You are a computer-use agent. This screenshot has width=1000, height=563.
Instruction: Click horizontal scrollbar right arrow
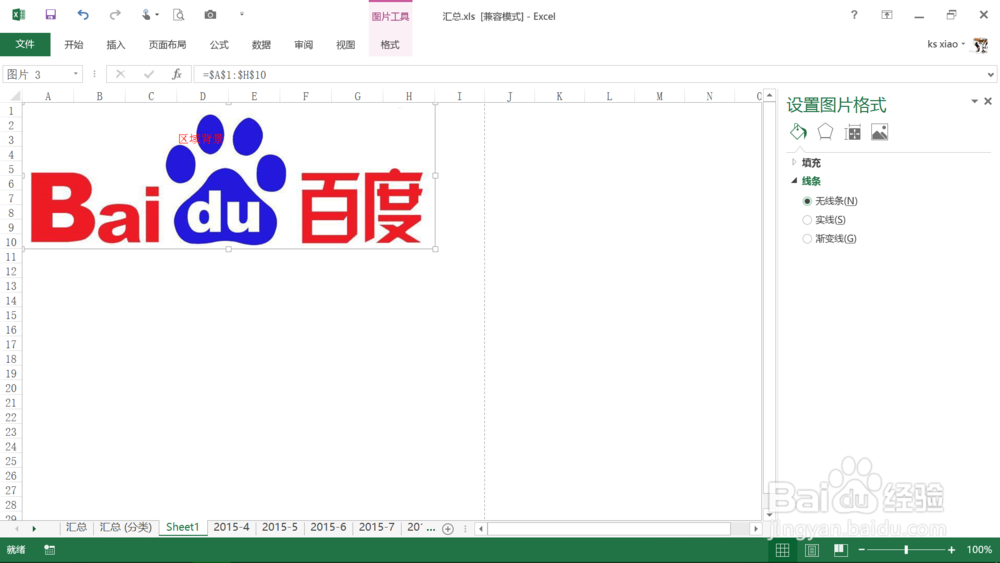[x=756, y=529]
